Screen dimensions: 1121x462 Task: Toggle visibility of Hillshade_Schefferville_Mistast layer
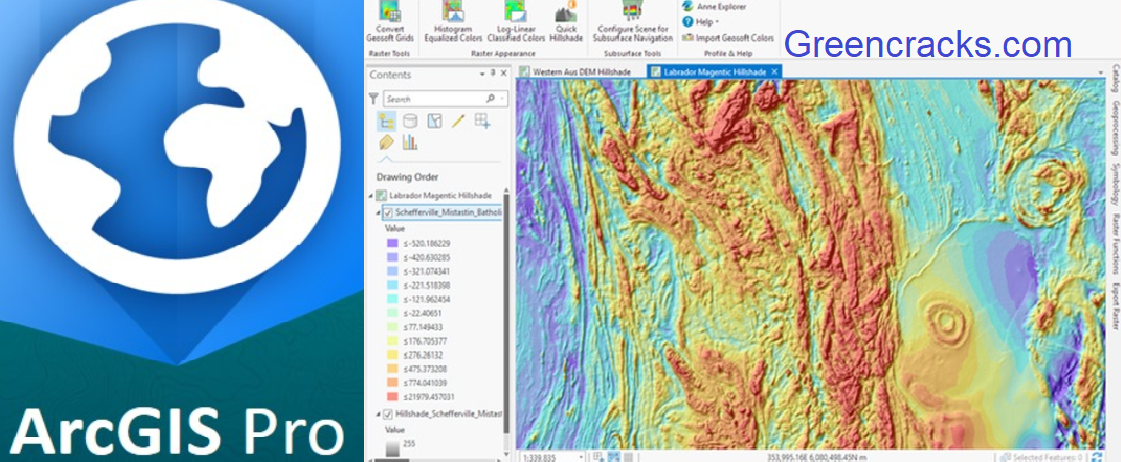(388, 414)
